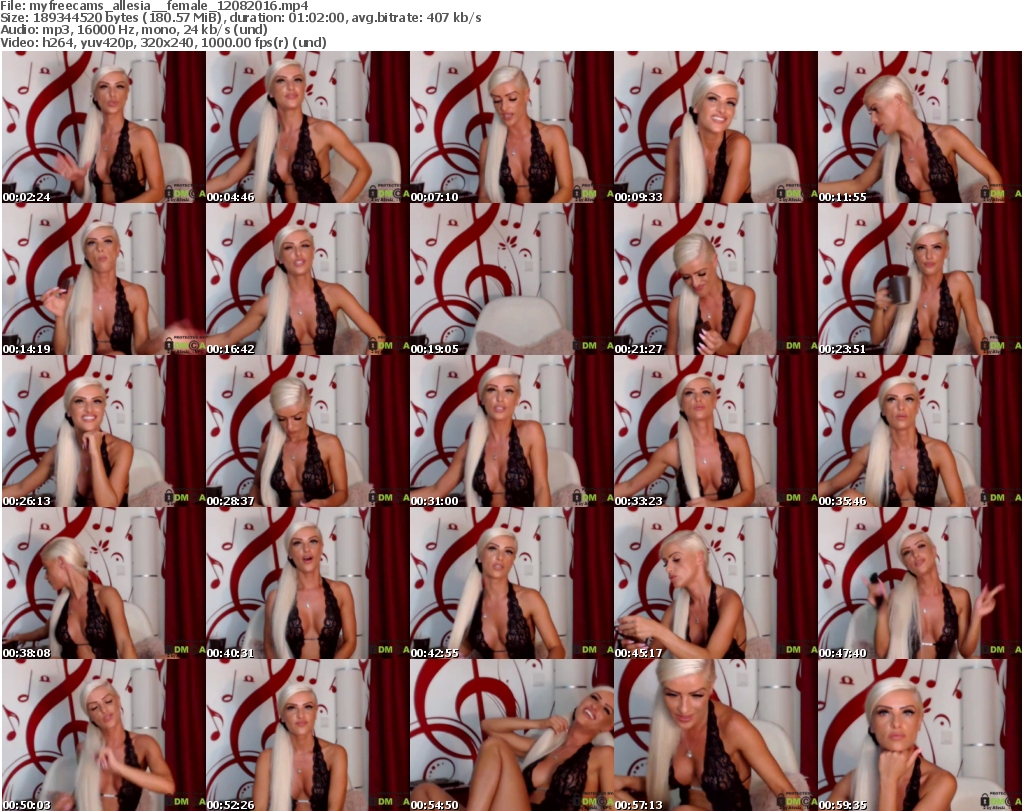The height and width of the screenshot is (811, 1024).
Task: Select the thumbnail at 00:16:42
Action: [308, 279]
